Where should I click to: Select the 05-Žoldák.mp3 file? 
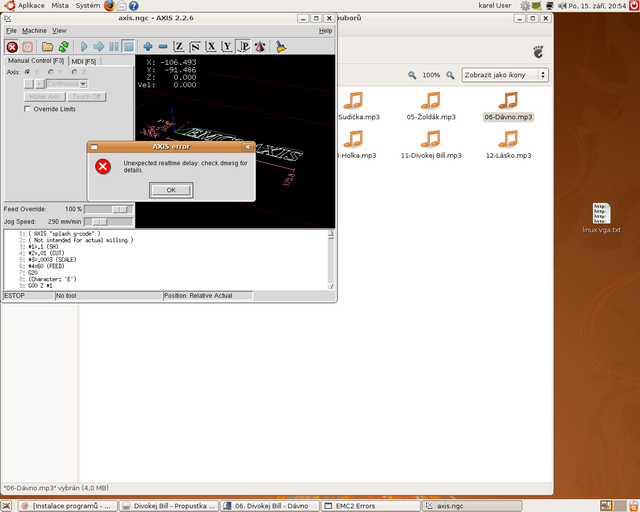click(x=430, y=104)
